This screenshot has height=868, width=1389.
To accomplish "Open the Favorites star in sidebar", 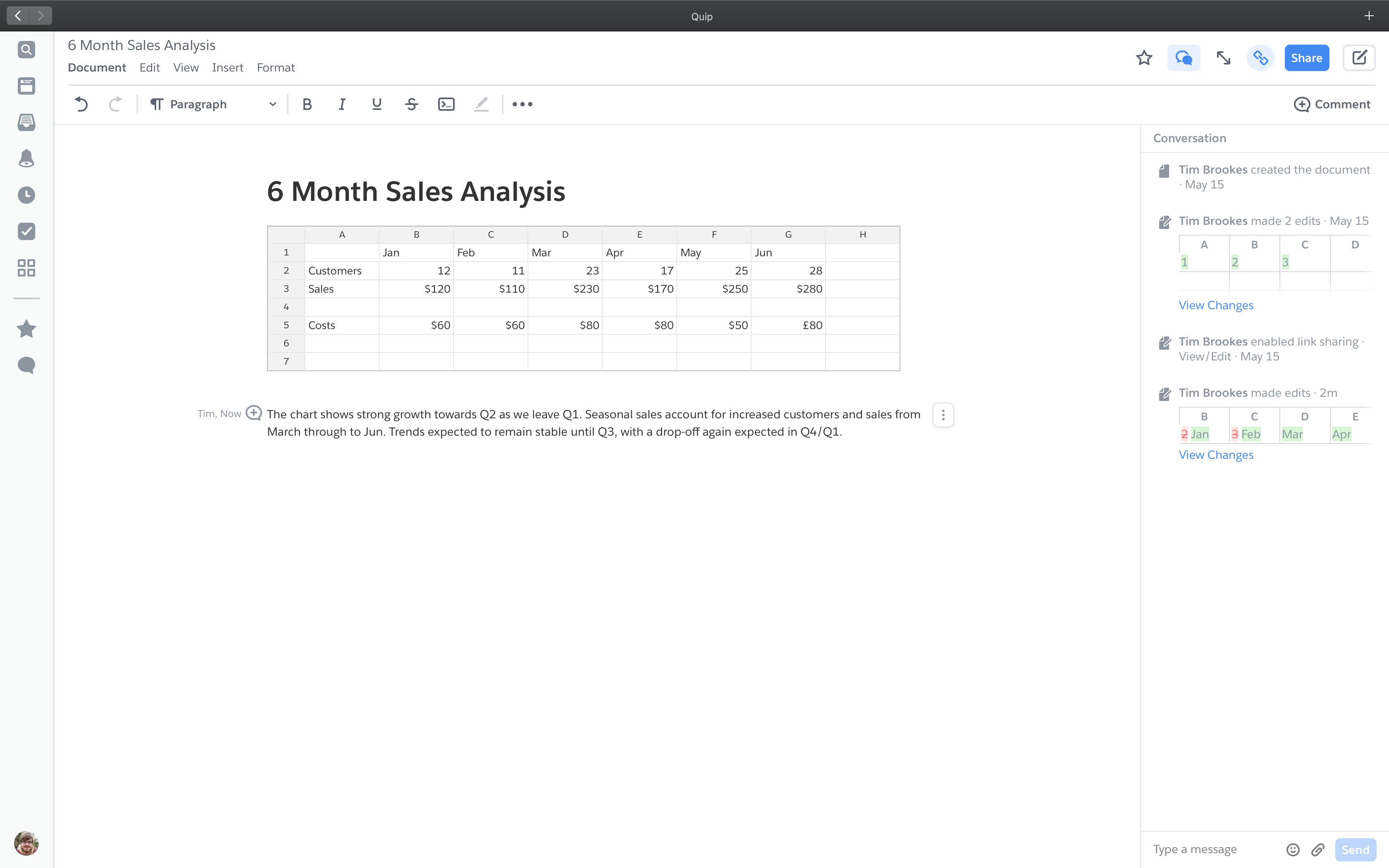I will pos(26,329).
